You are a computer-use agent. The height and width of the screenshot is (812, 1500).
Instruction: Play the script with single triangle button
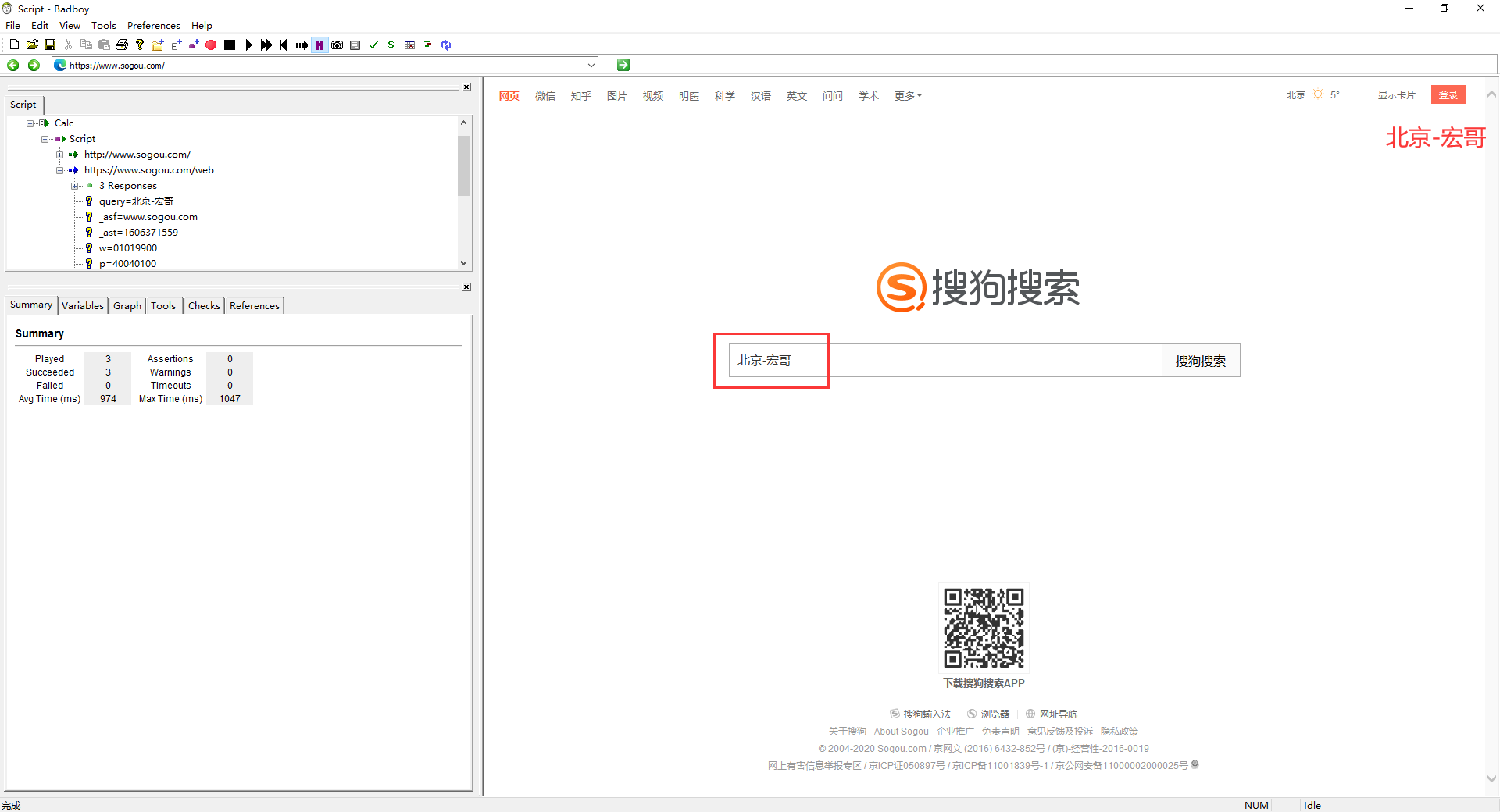click(248, 45)
